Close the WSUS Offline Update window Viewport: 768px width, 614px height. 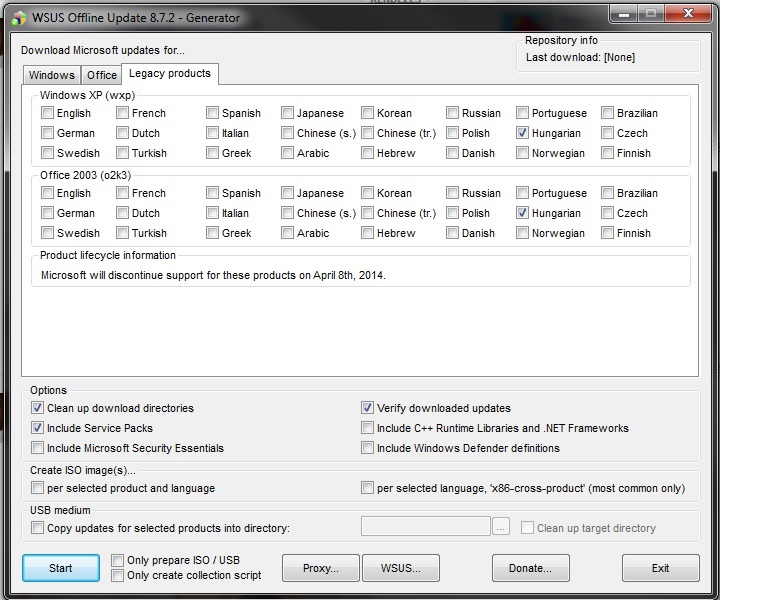[x=688, y=14]
